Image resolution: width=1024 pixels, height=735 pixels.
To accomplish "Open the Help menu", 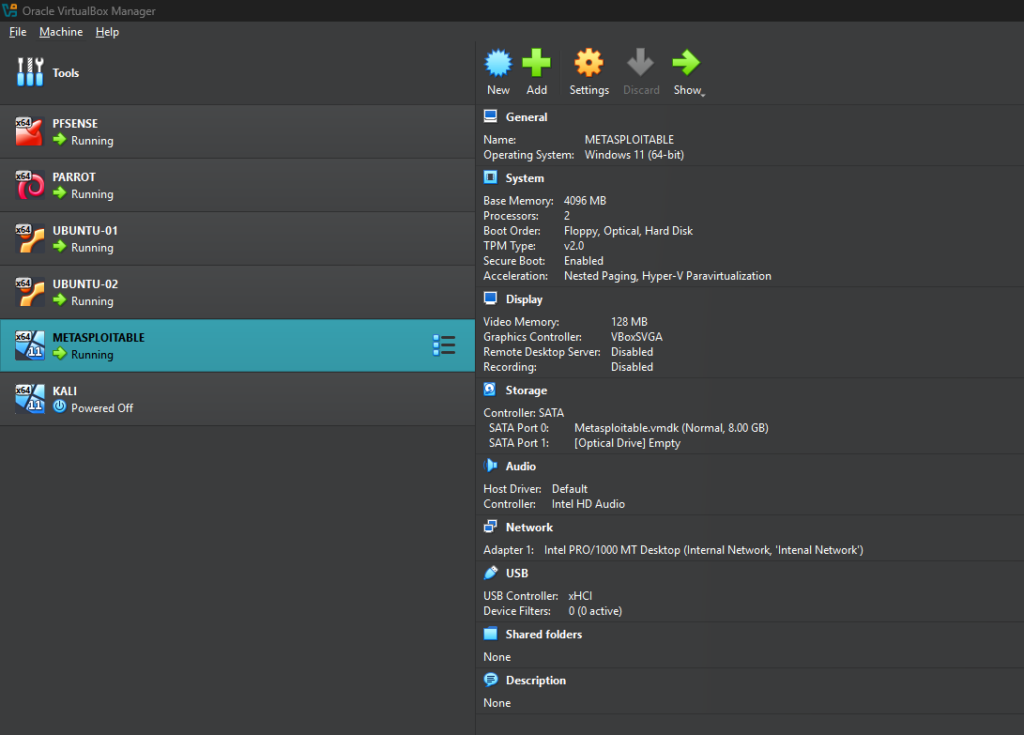I will tap(107, 32).
